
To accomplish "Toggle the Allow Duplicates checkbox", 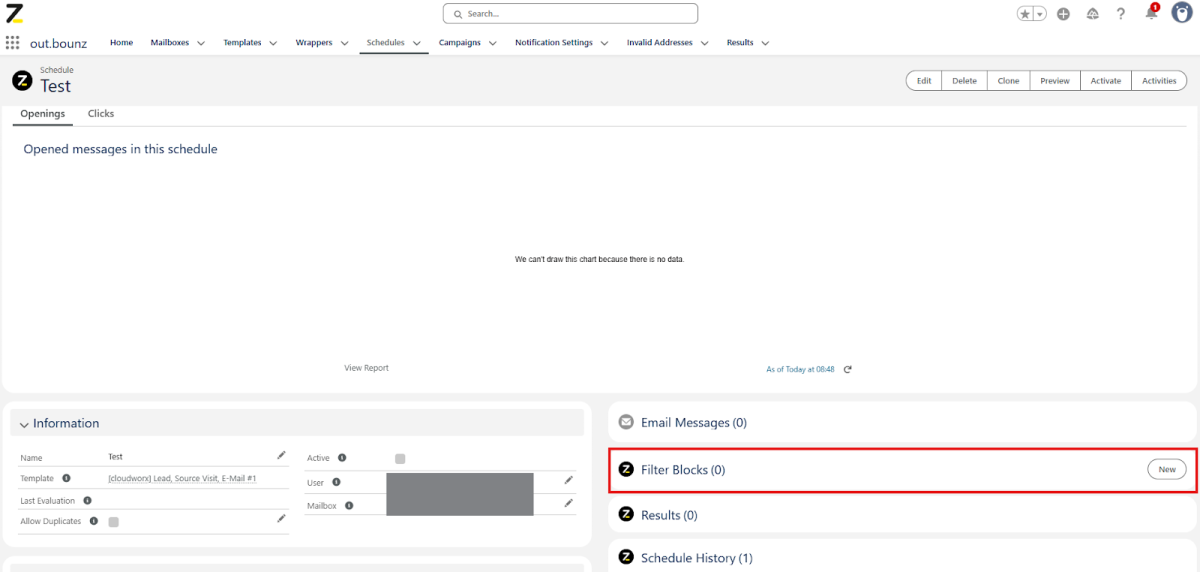I will 113,522.
